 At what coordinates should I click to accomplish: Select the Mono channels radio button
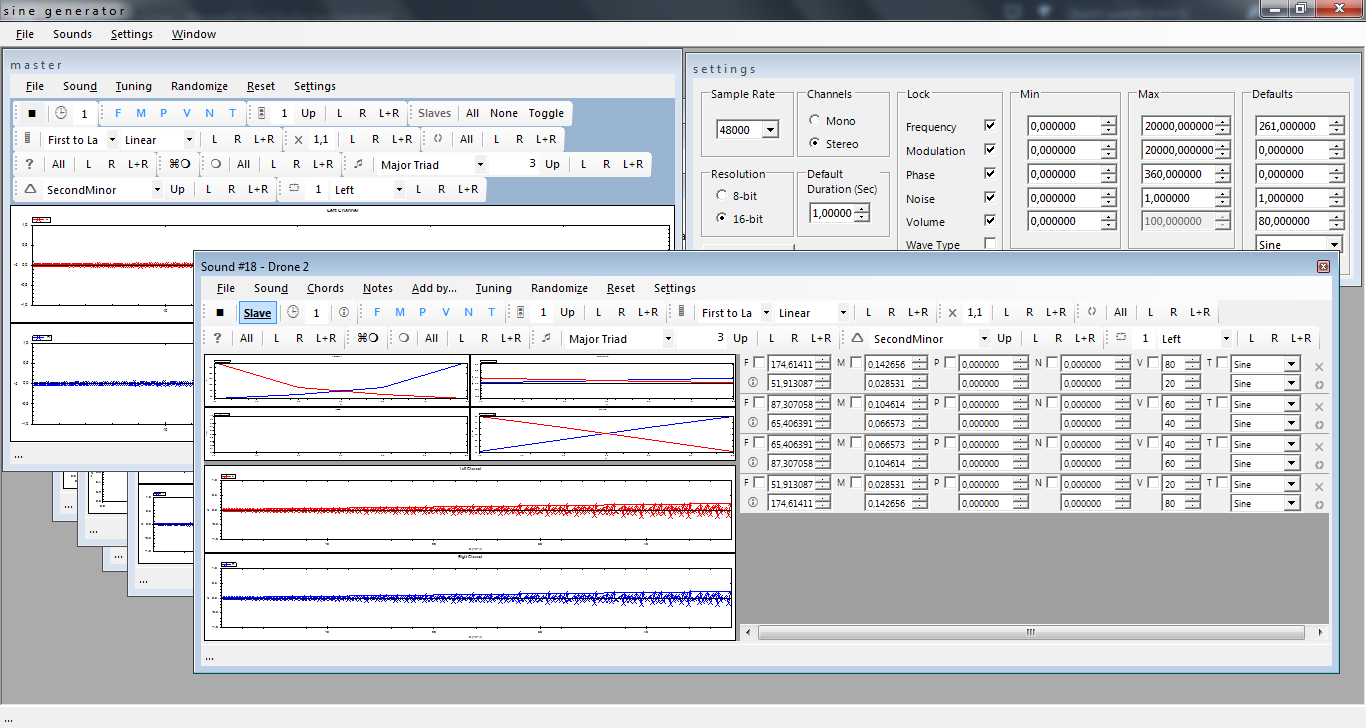coord(817,120)
